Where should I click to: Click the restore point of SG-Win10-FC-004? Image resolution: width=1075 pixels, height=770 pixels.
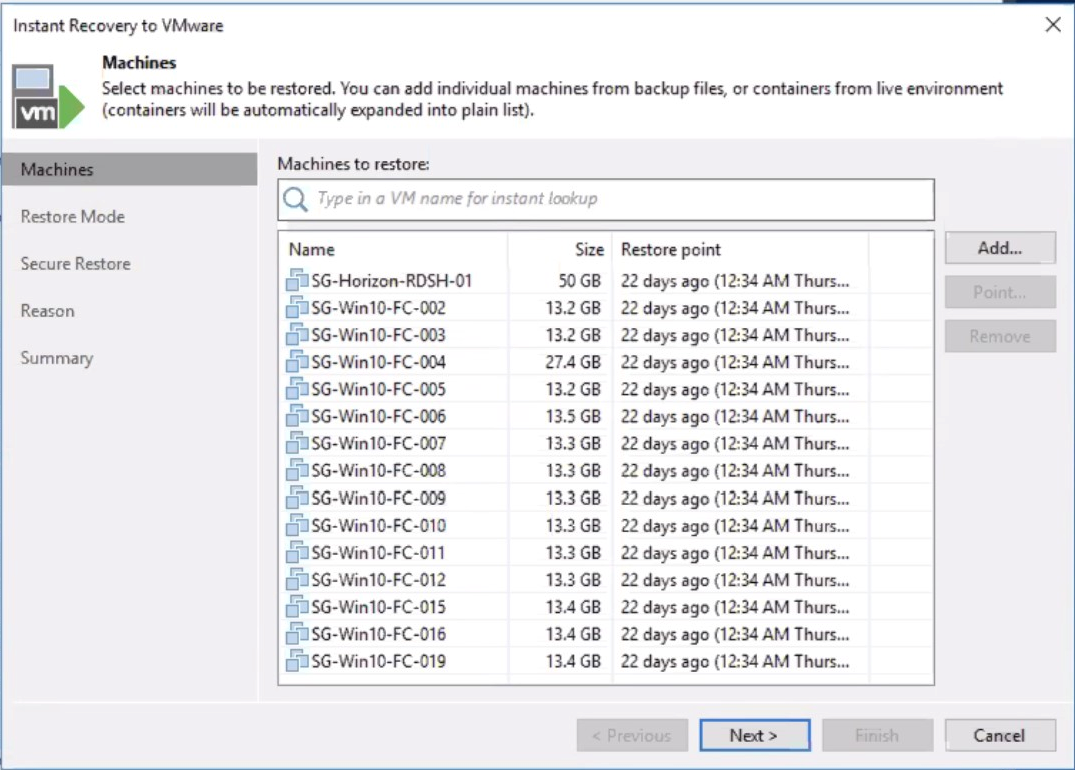click(735, 362)
